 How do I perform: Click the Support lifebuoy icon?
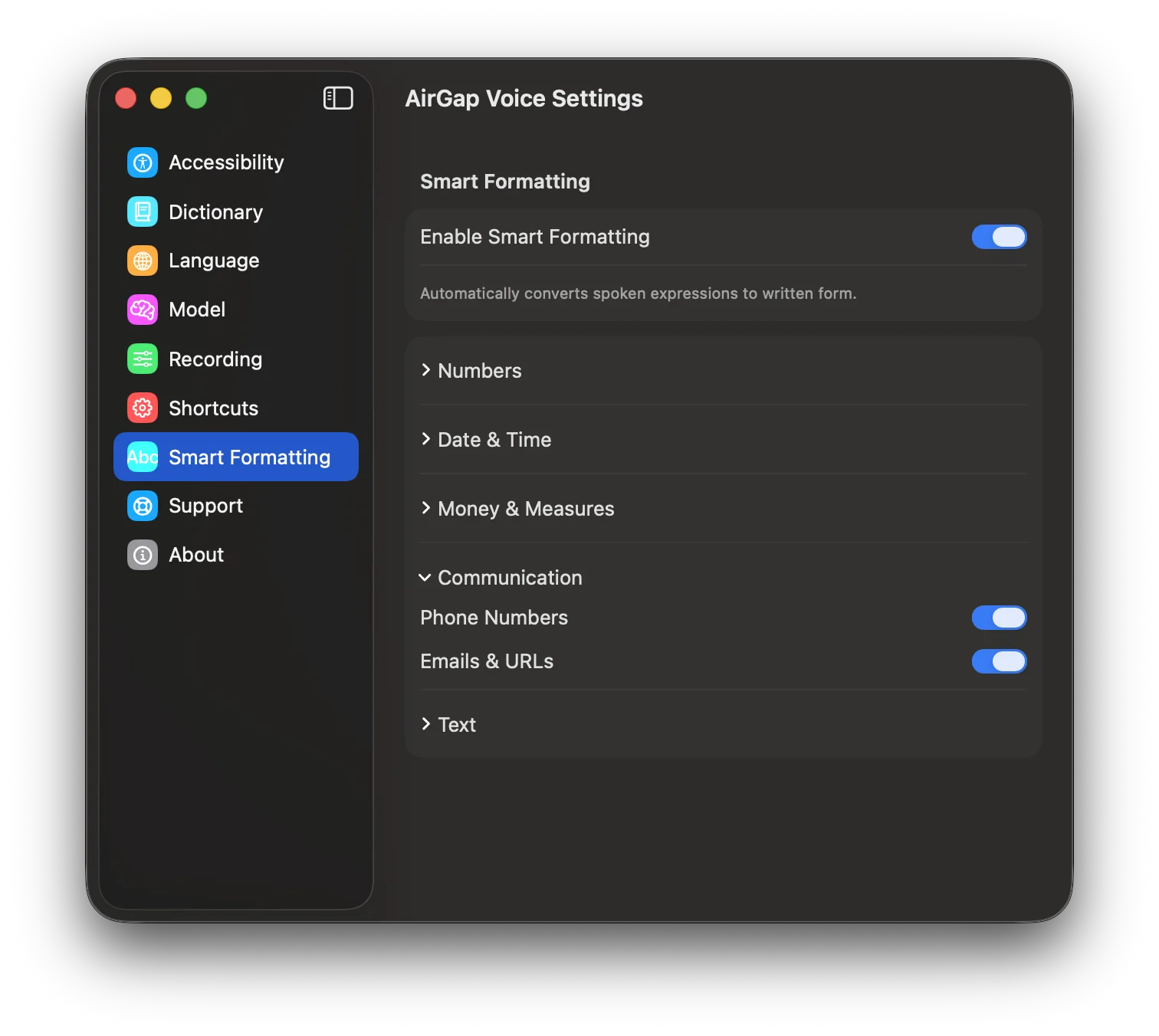tap(143, 506)
